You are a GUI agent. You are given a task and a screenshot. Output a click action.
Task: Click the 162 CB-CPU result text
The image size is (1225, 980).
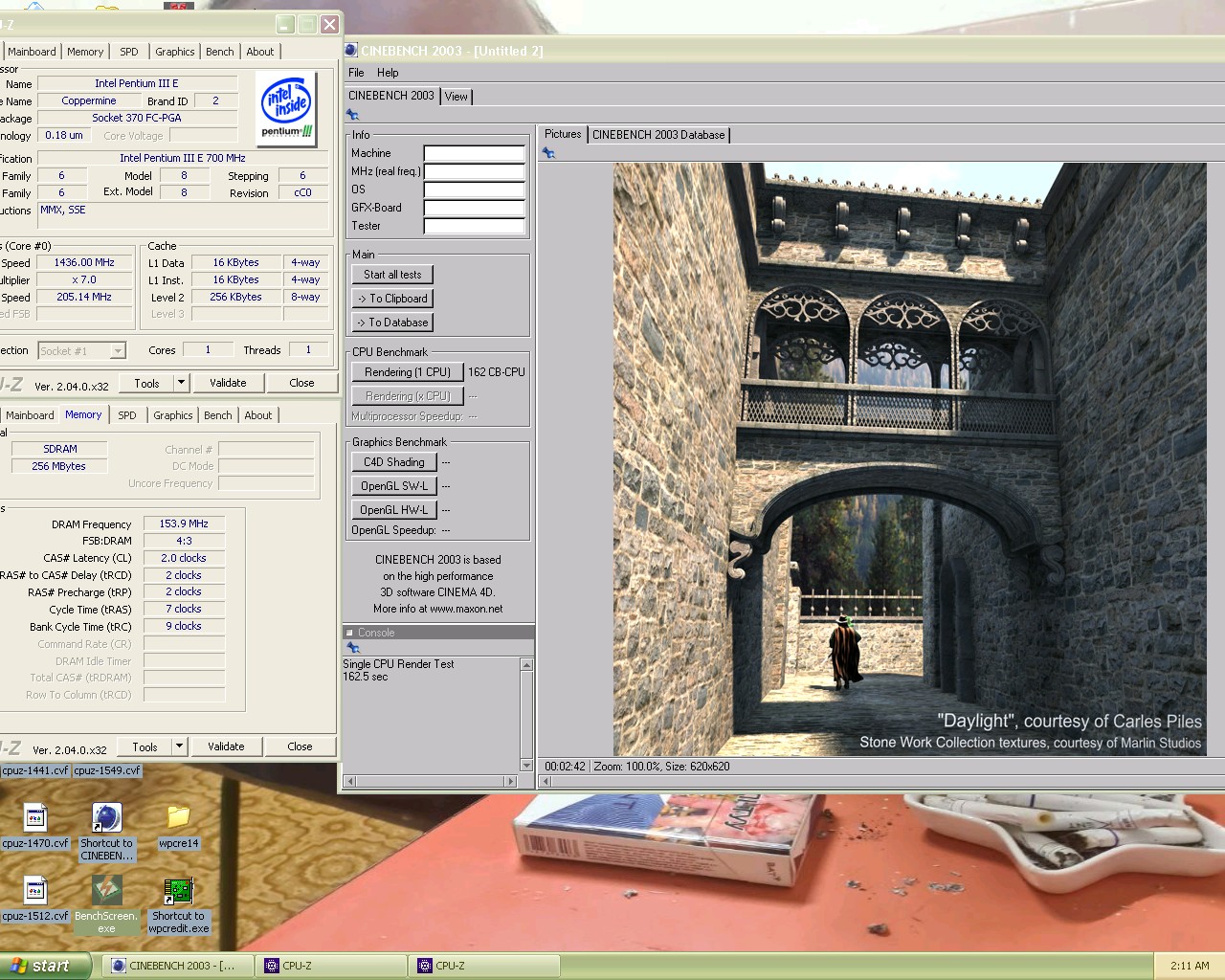[497, 372]
